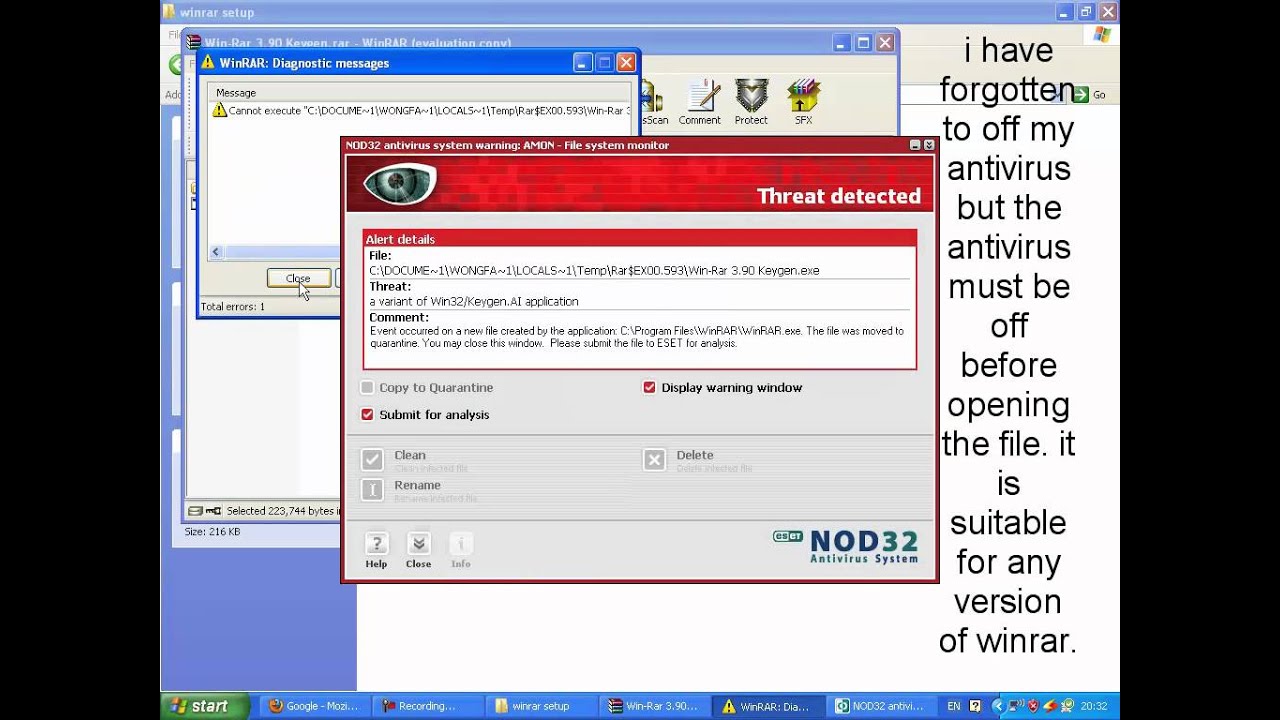Minimize the NOD32 antivirus warning window

pyautogui.click(x=915, y=145)
